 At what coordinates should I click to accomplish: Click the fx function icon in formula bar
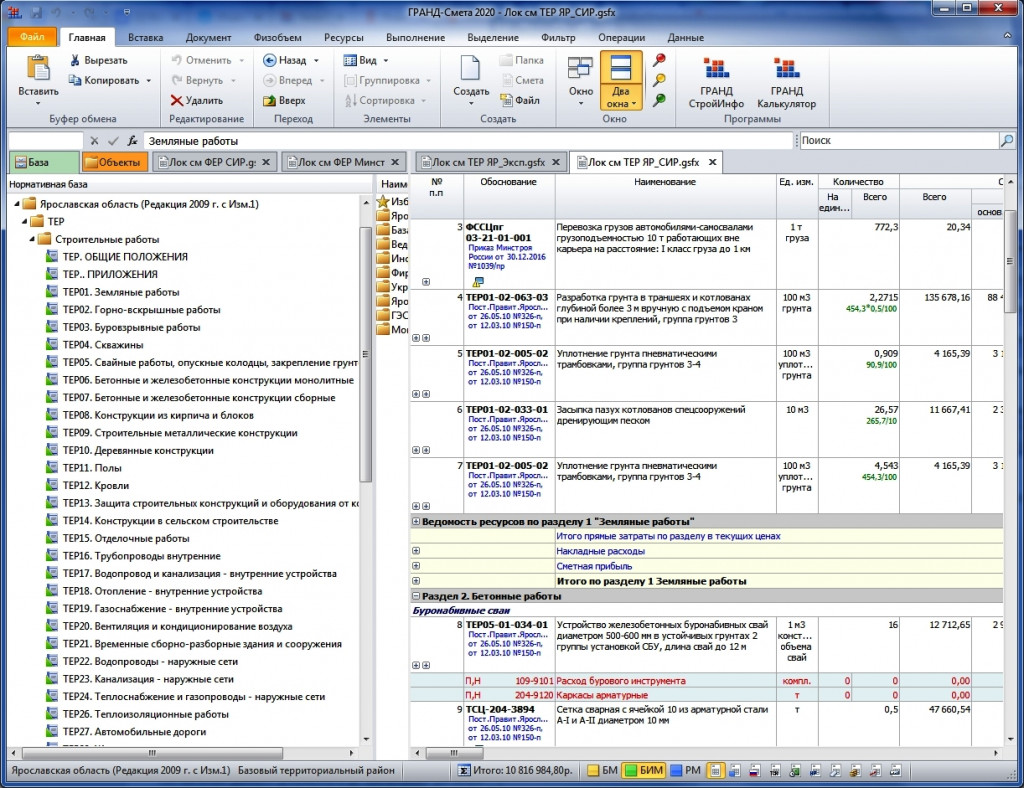click(133, 140)
